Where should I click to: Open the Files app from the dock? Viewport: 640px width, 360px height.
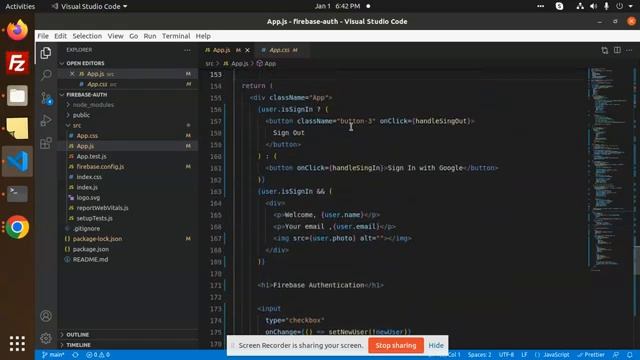tap(17, 96)
